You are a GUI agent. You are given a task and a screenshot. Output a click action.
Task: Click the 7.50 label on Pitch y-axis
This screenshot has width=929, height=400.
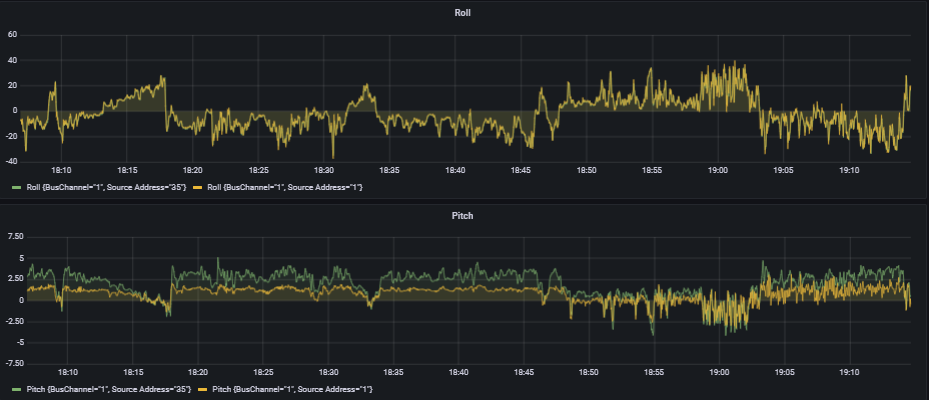[15, 236]
